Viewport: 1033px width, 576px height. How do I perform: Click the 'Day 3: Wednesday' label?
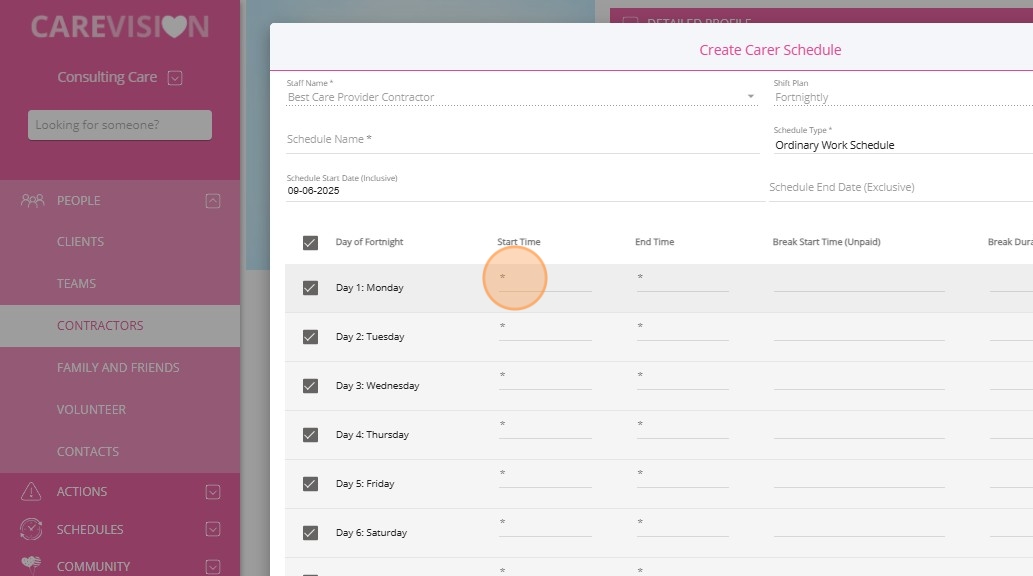(x=377, y=386)
